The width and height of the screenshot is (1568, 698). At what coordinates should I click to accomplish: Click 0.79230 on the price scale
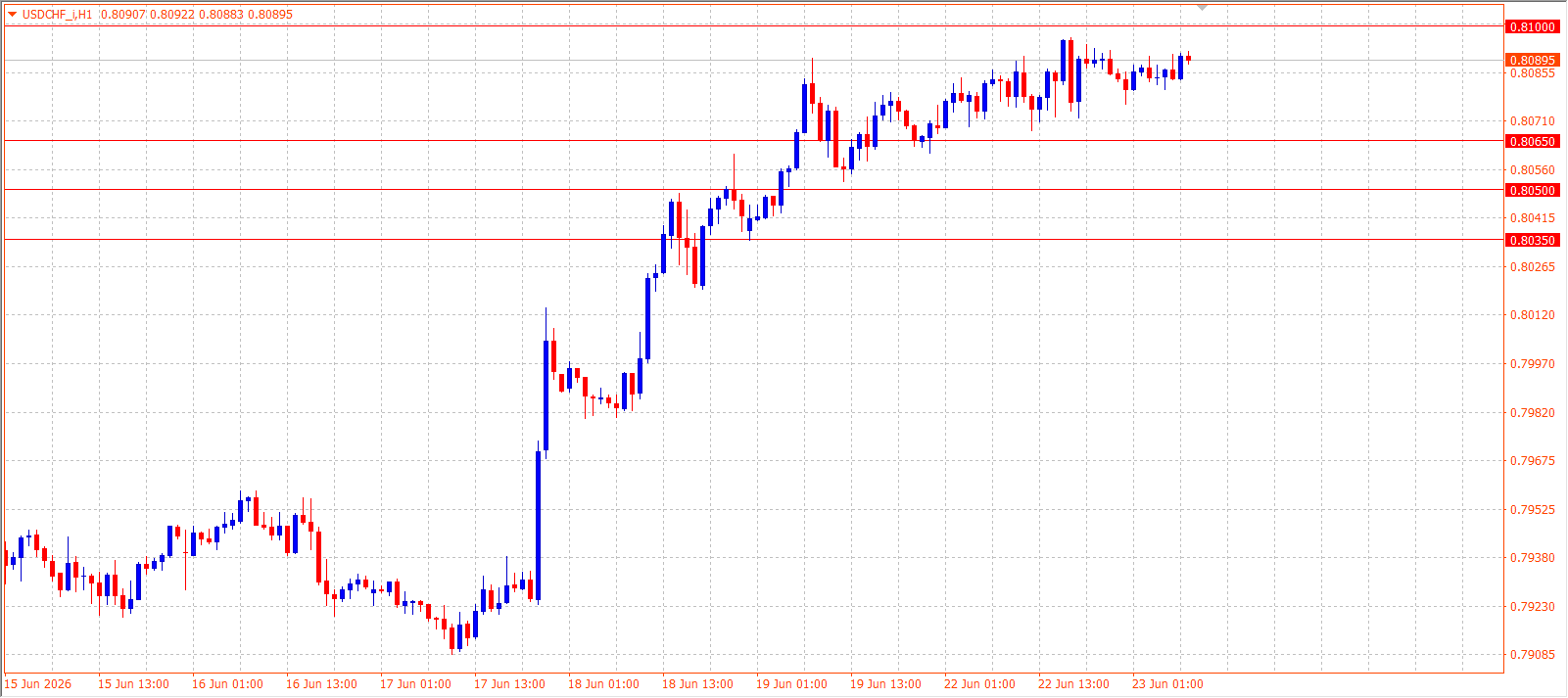tap(1533, 606)
